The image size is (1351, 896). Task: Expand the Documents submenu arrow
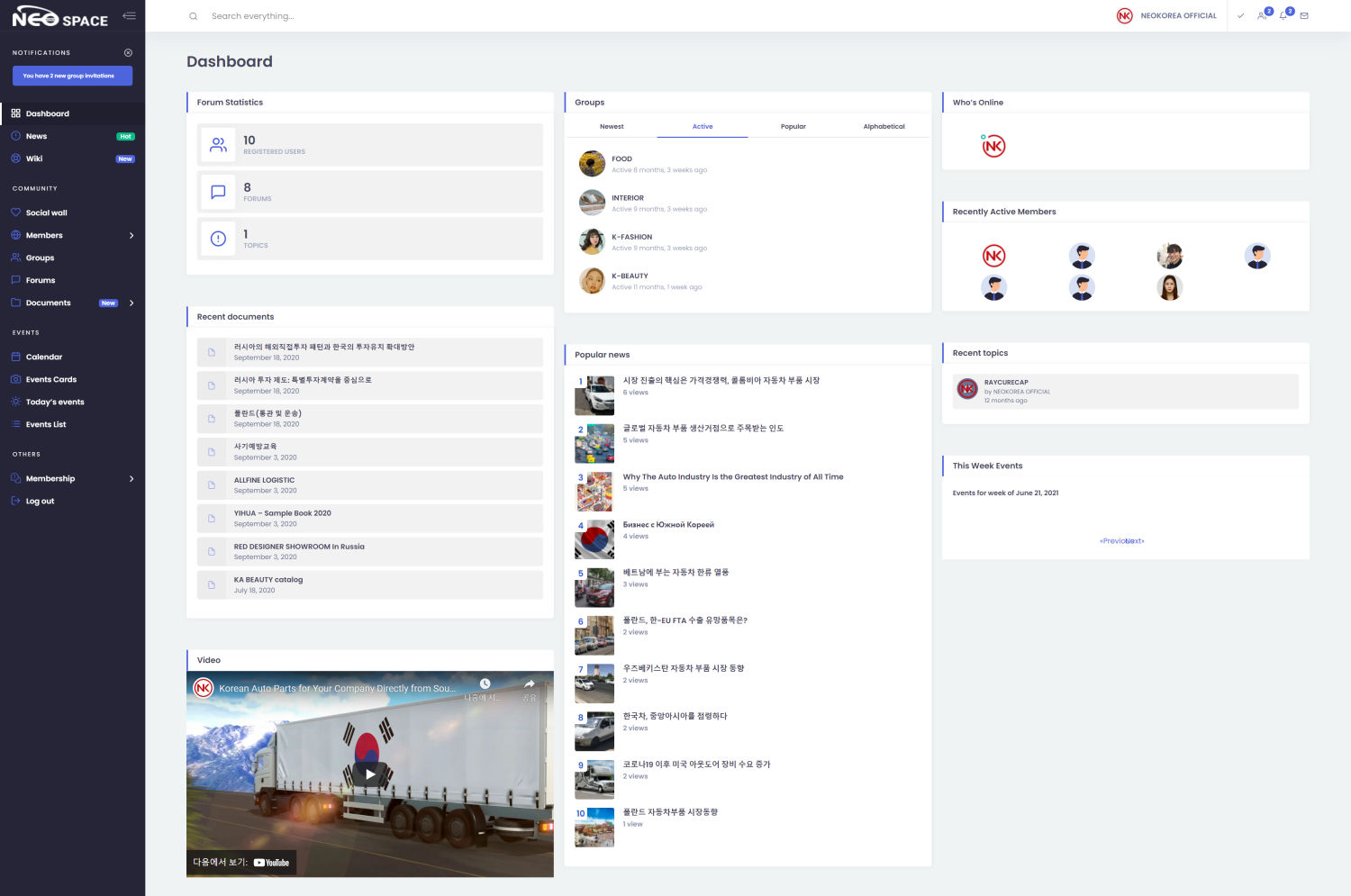131,303
